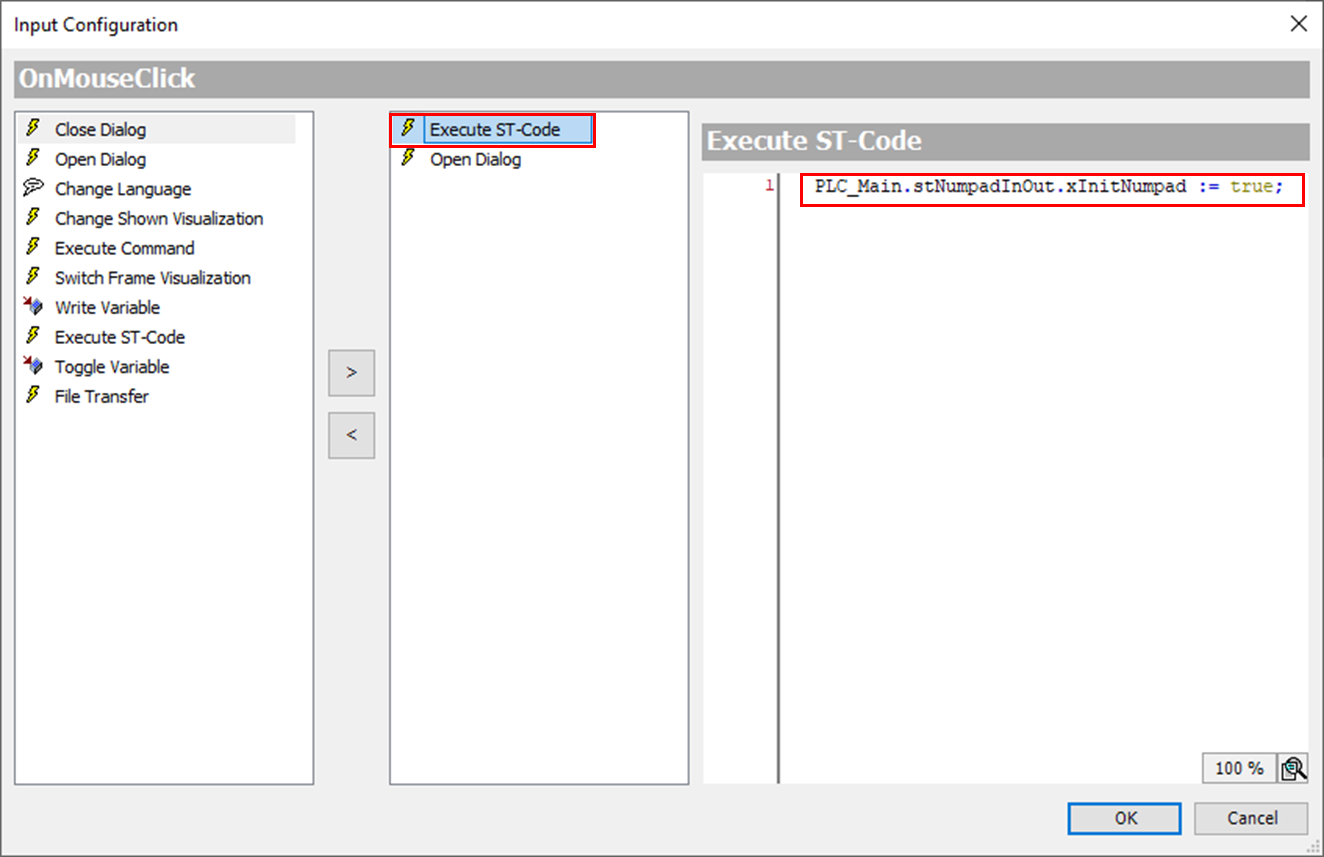The image size is (1324, 857).
Task: Select Change Shown Visualization action
Action: [159, 218]
